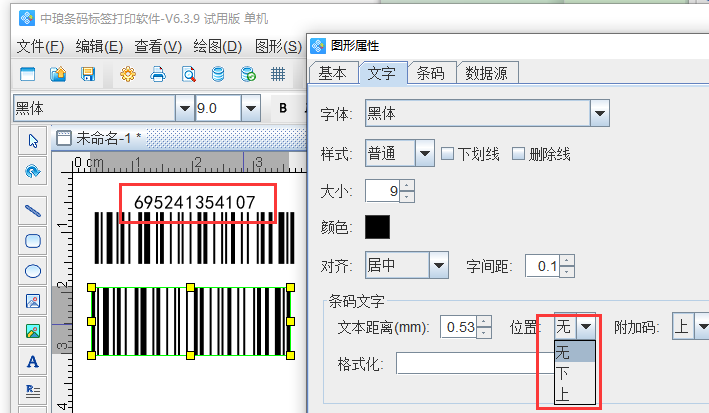Viewport: 709px width, 413px height.
Task: Enable the 下划线 underline checkbox
Action: [x=447, y=154]
